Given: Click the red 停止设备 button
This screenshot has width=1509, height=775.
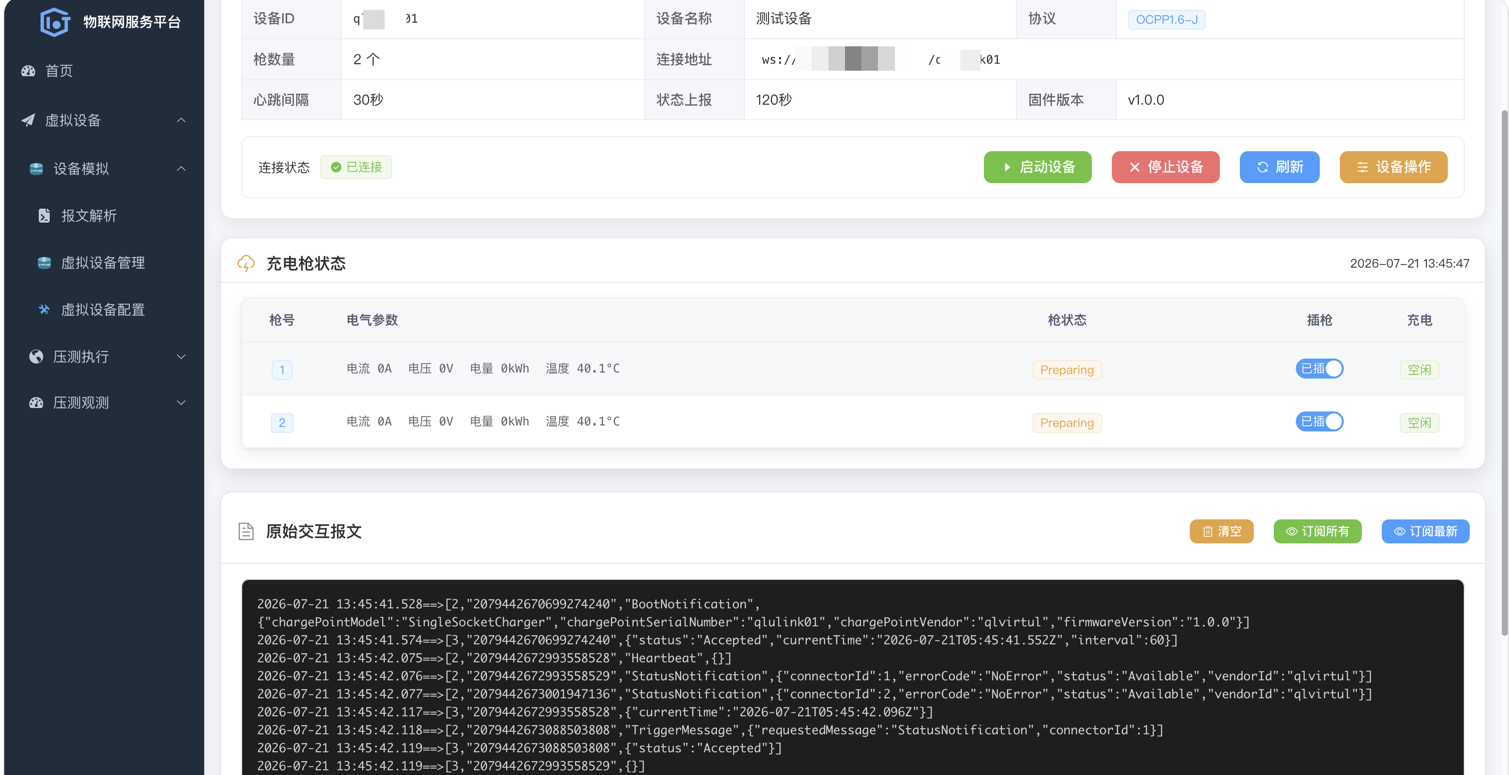Looking at the screenshot, I should (1166, 167).
